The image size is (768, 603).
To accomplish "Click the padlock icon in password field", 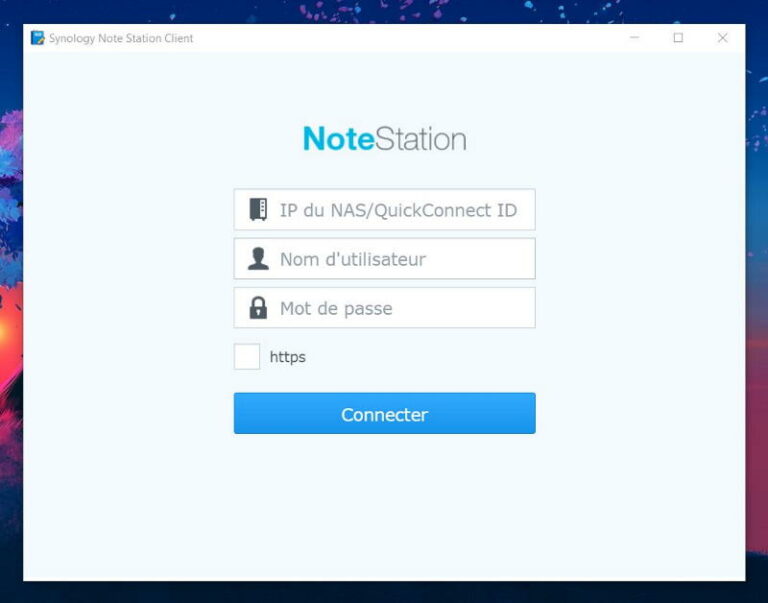I will tap(258, 308).
